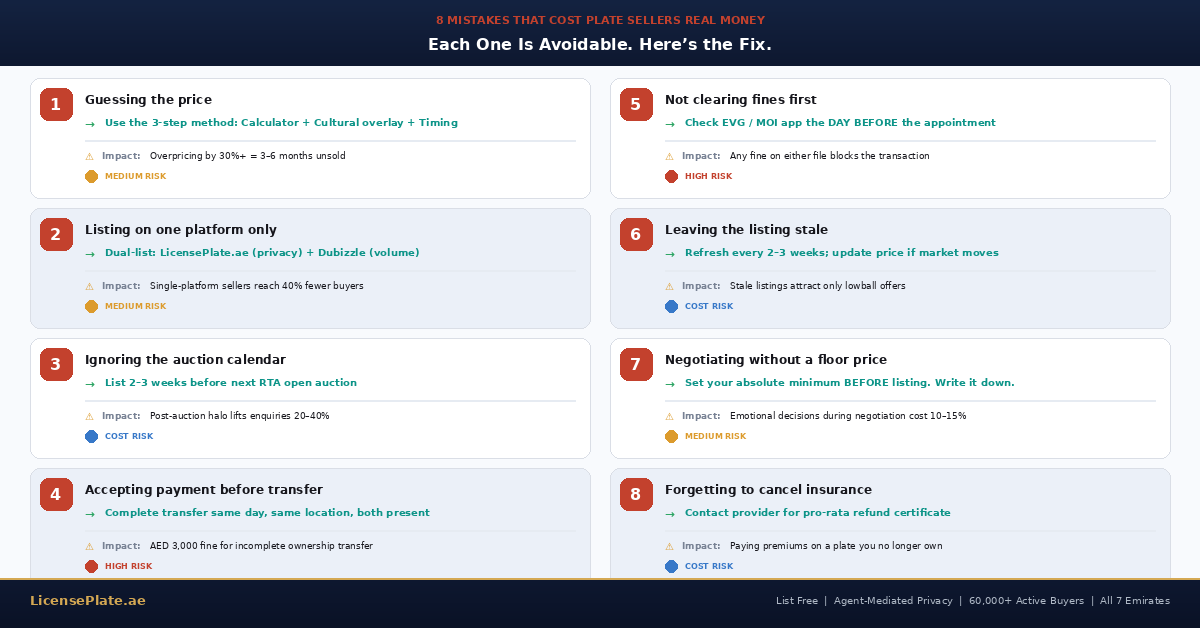Select 'Accepting payment before transfer' title
The width and height of the screenshot is (1200, 628).
203,490
